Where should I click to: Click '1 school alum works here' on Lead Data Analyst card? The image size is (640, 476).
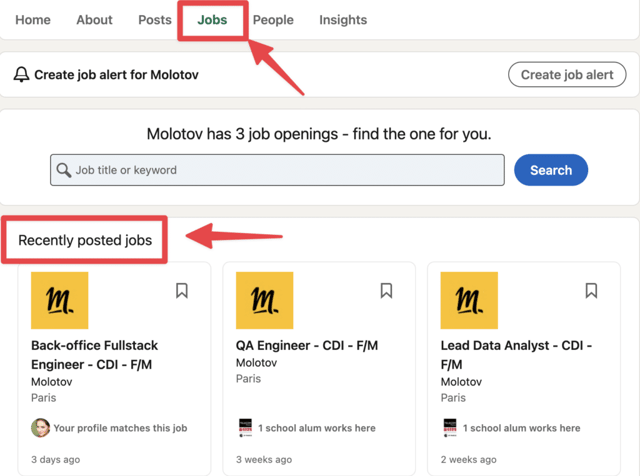click(x=521, y=428)
